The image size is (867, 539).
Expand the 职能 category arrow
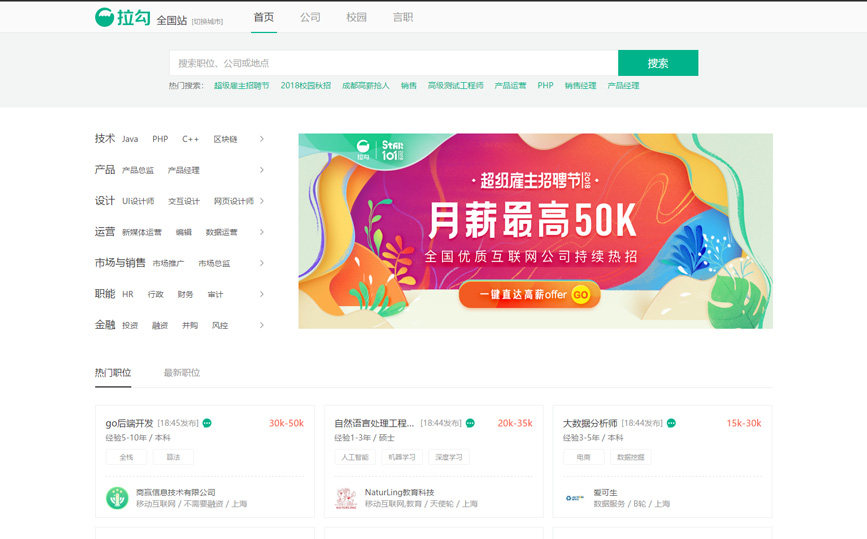tap(262, 294)
